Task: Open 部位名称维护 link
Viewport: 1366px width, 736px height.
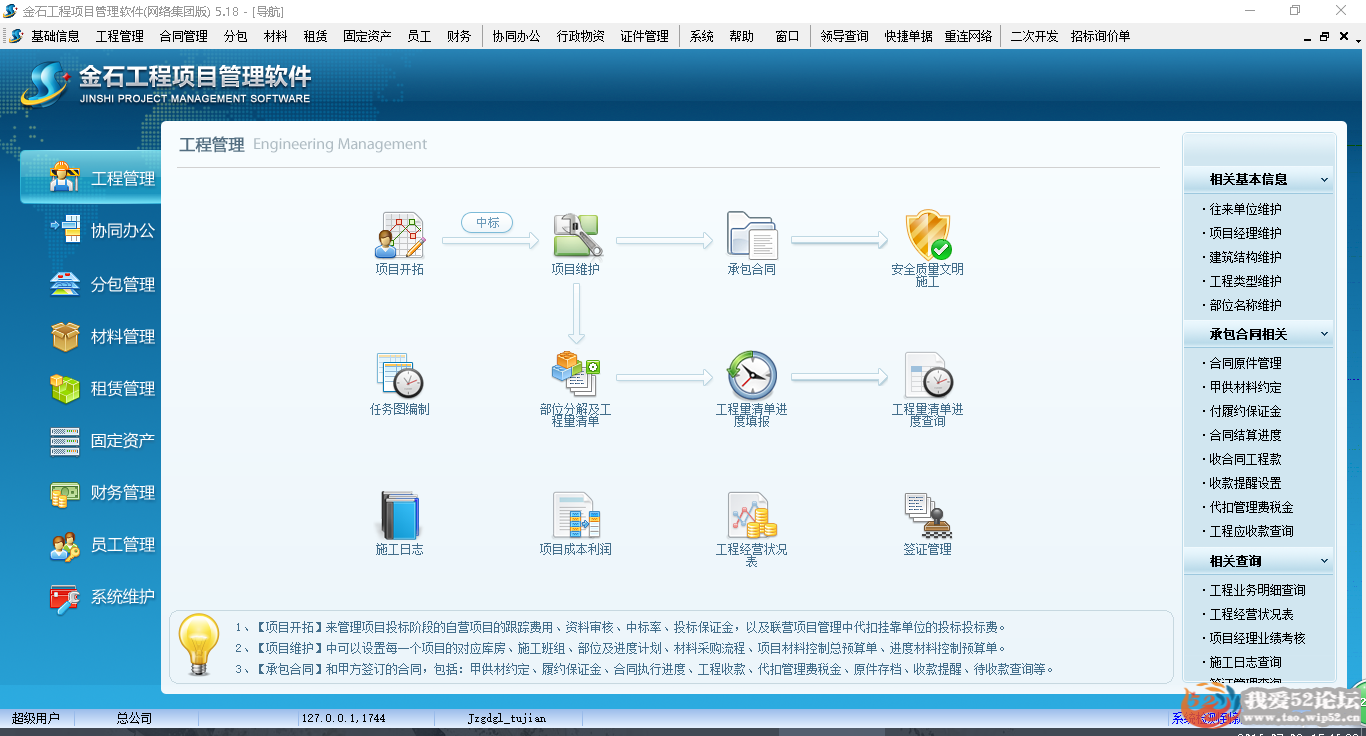Action: click(x=1246, y=306)
